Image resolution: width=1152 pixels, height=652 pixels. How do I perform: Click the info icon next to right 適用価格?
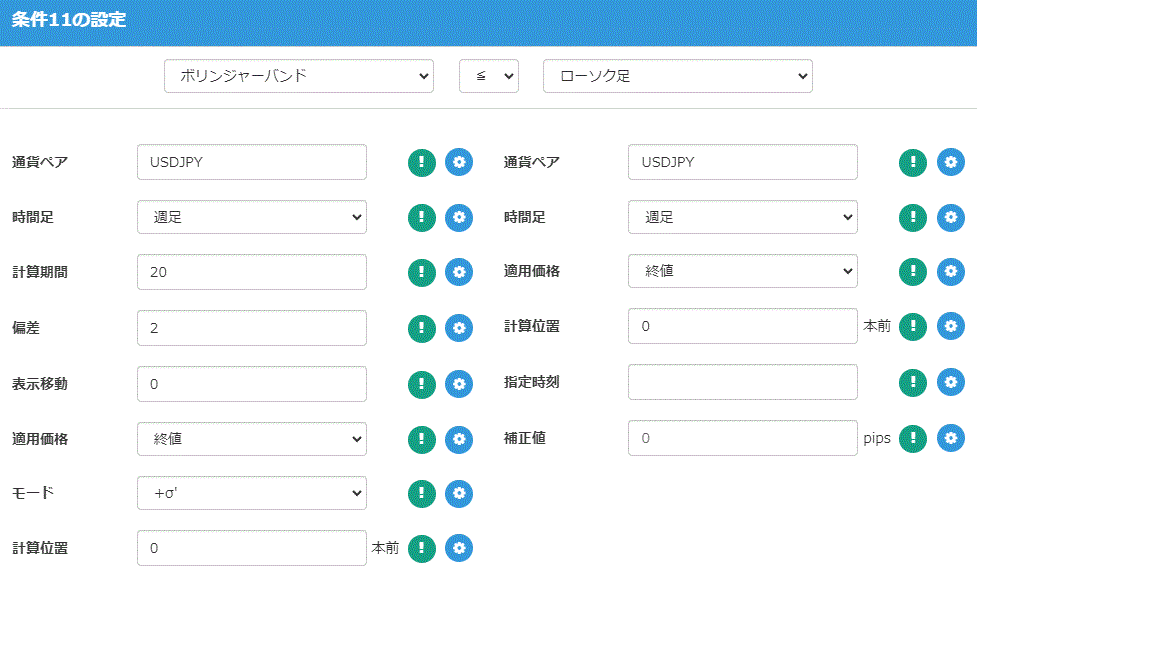912,271
